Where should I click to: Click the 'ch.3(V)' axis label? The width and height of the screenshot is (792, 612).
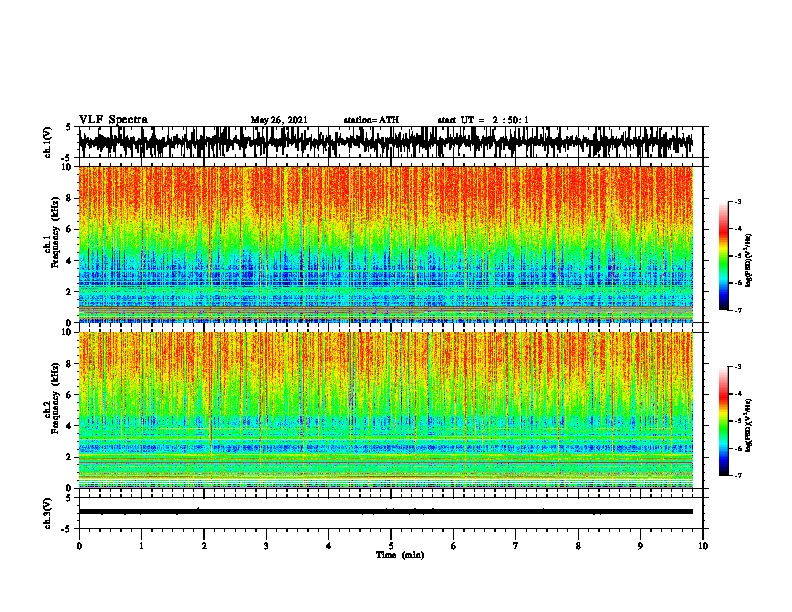[48, 513]
